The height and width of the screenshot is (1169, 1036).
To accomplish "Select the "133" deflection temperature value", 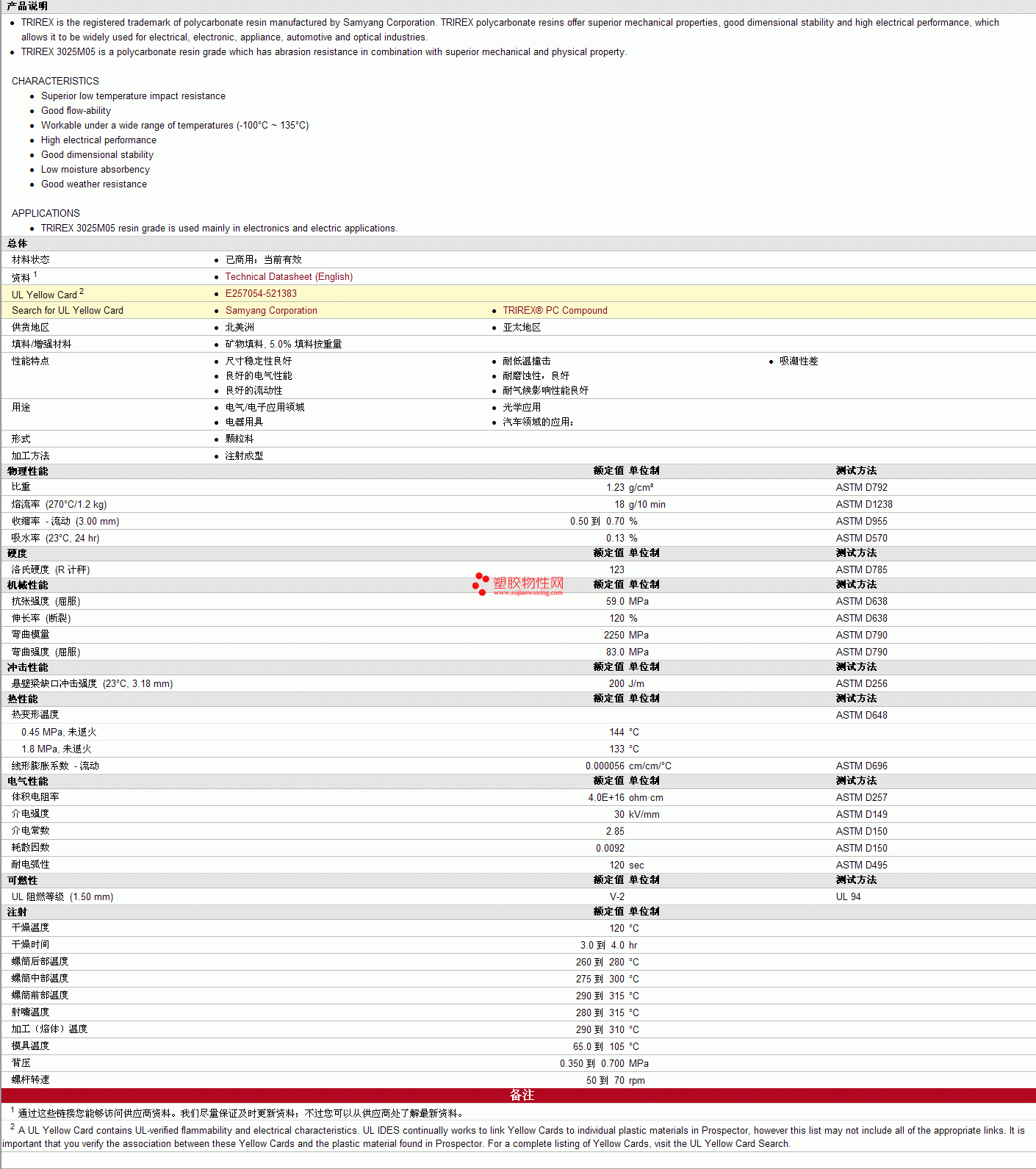I will click(617, 749).
